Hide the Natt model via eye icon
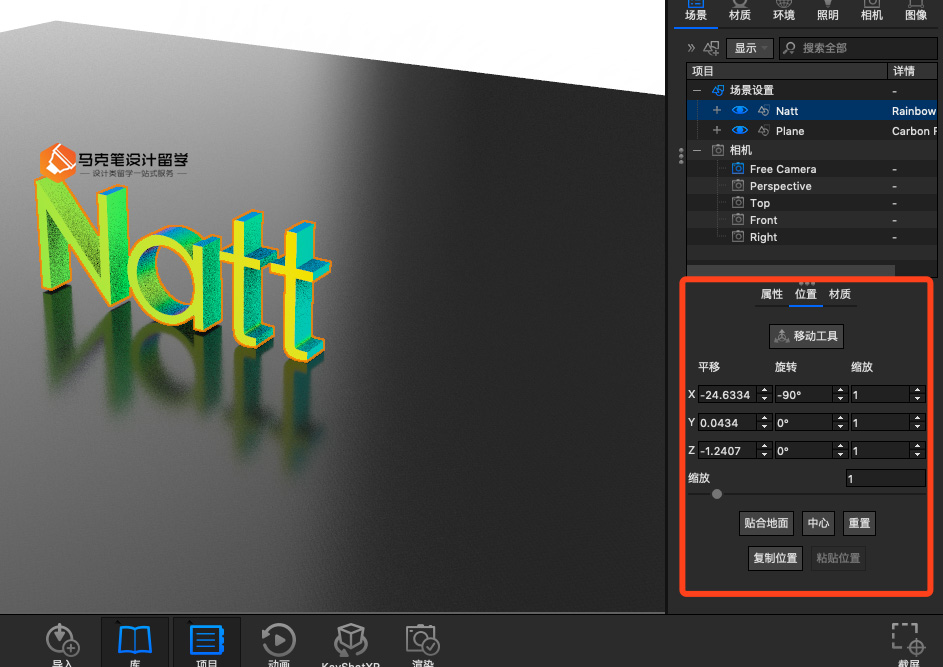Viewport: 943px width, 667px height. (x=740, y=111)
